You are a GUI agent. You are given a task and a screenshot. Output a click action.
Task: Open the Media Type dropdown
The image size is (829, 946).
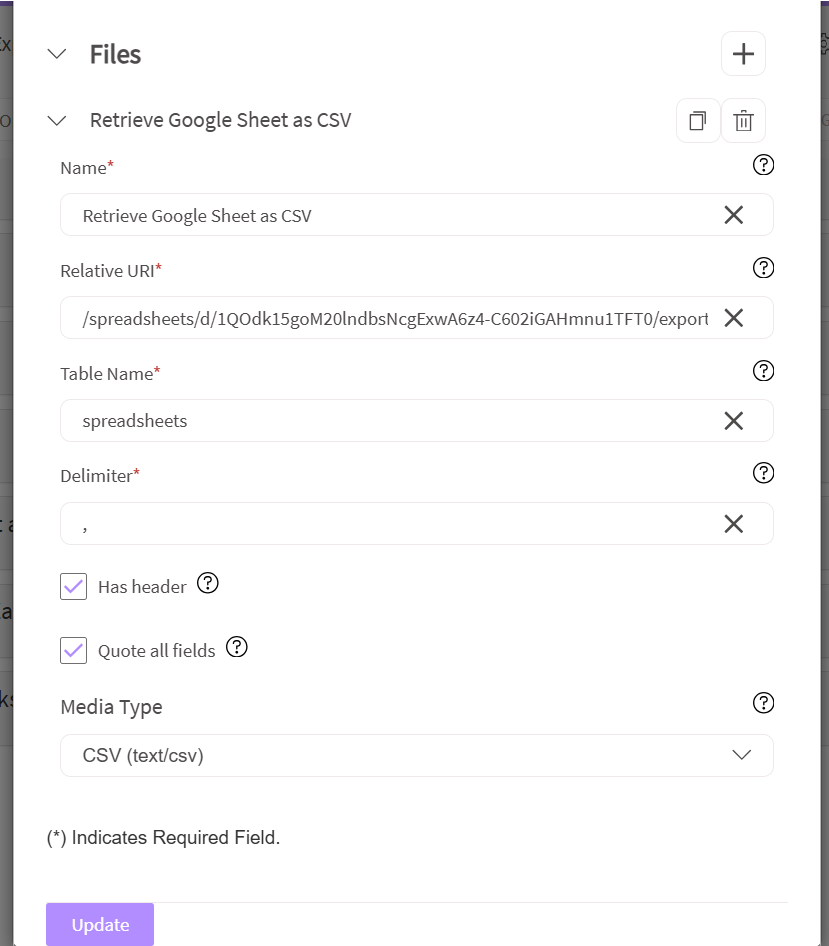coord(416,756)
